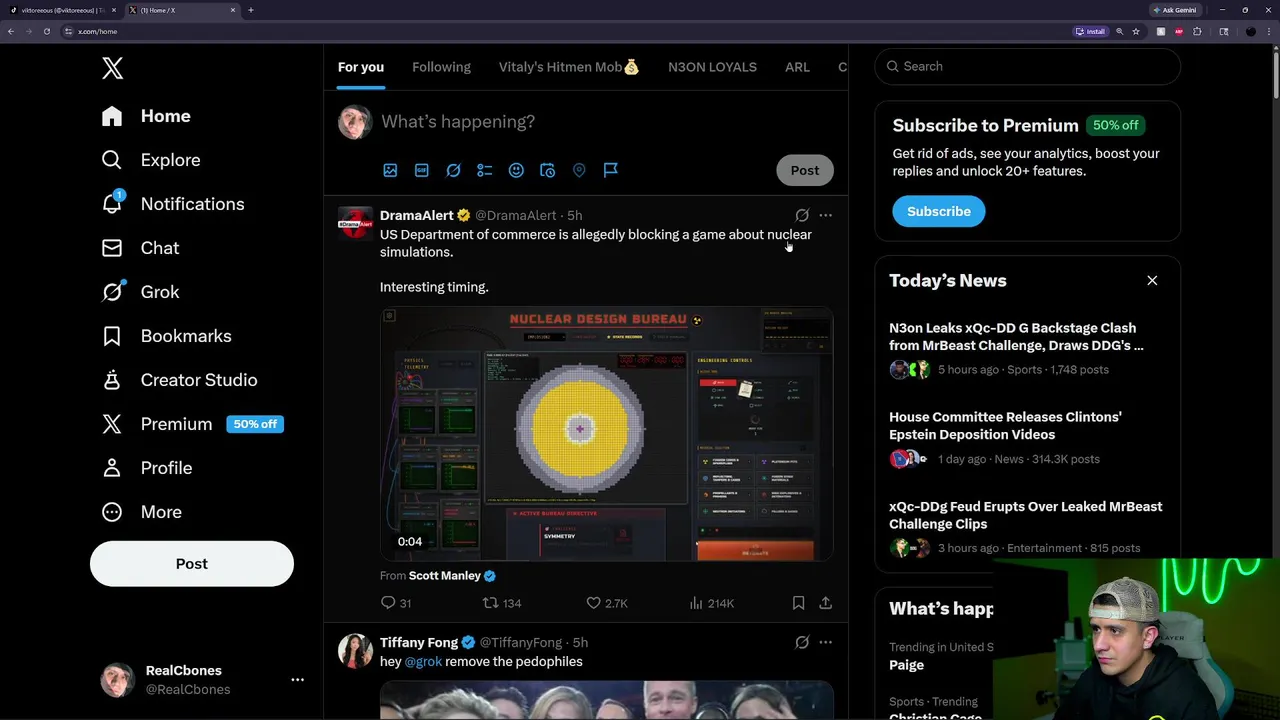Open Scott Manley's profile link
This screenshot has height=720, width=1280.
pos(445,576)
